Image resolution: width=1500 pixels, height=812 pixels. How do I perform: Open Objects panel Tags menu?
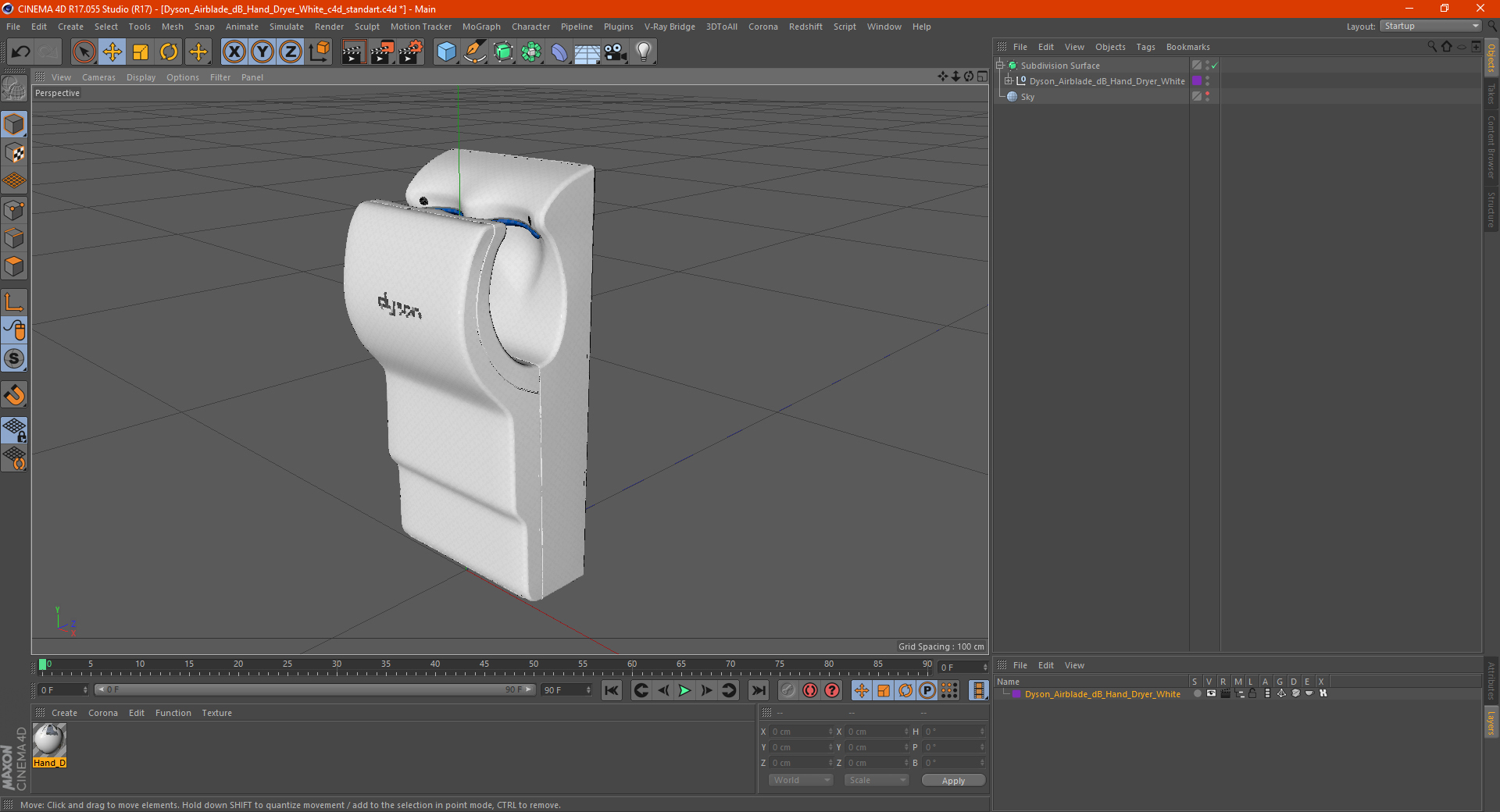coord(1145,47)
